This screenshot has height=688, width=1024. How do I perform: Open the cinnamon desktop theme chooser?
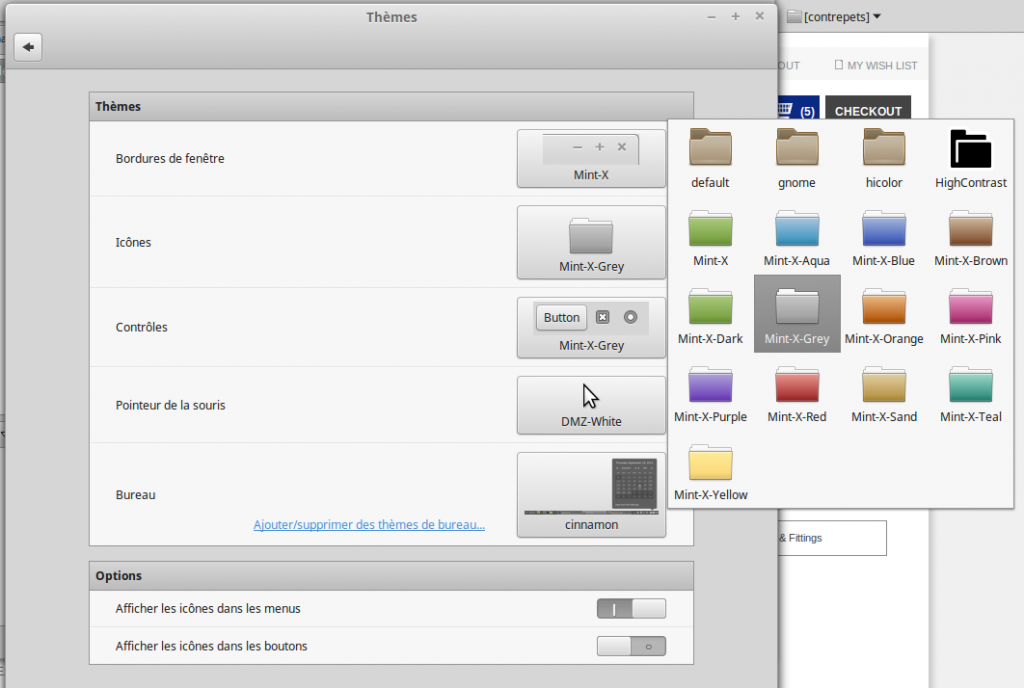[591, 495]
